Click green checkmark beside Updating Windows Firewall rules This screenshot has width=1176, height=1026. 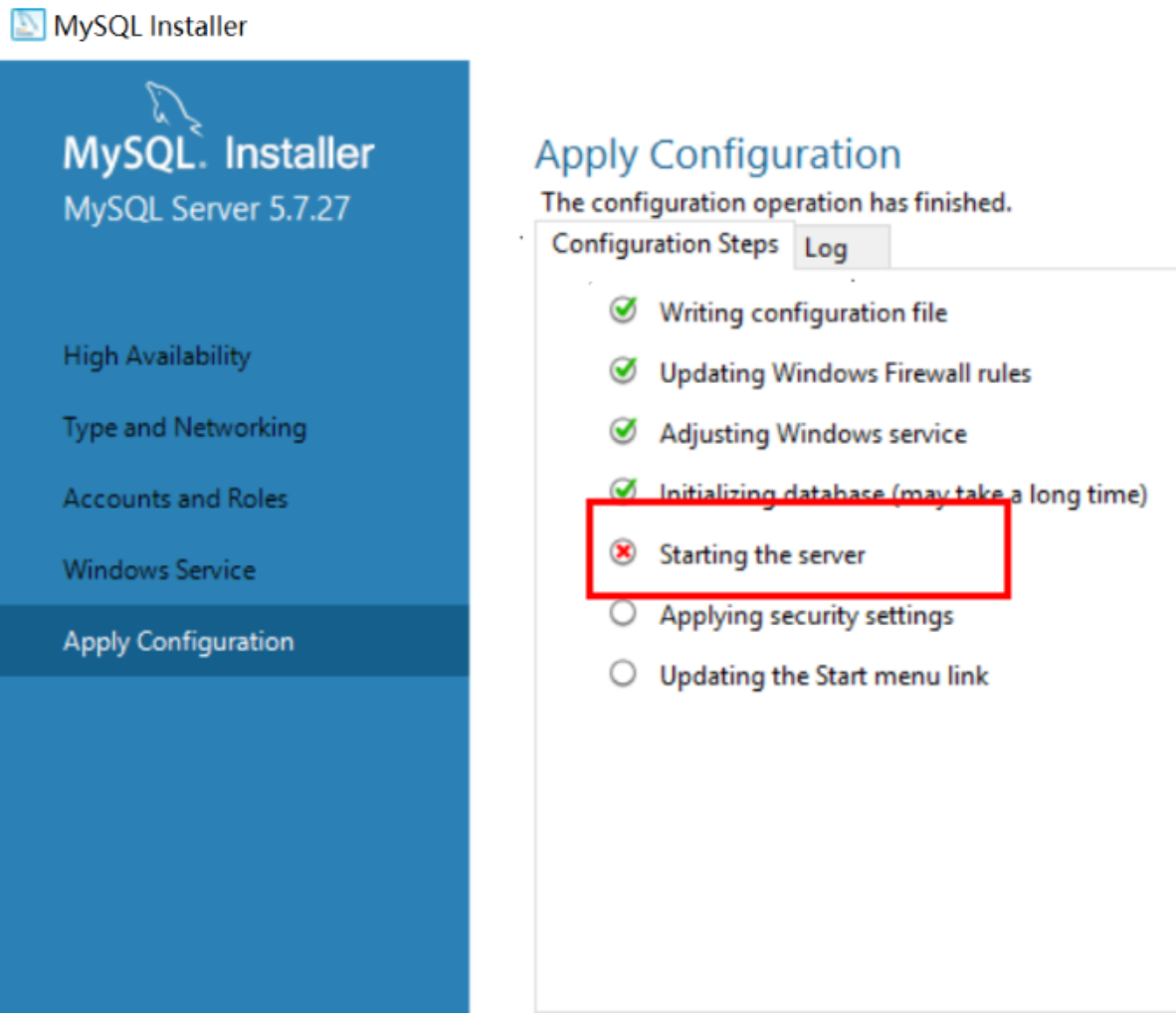[623, 371]
